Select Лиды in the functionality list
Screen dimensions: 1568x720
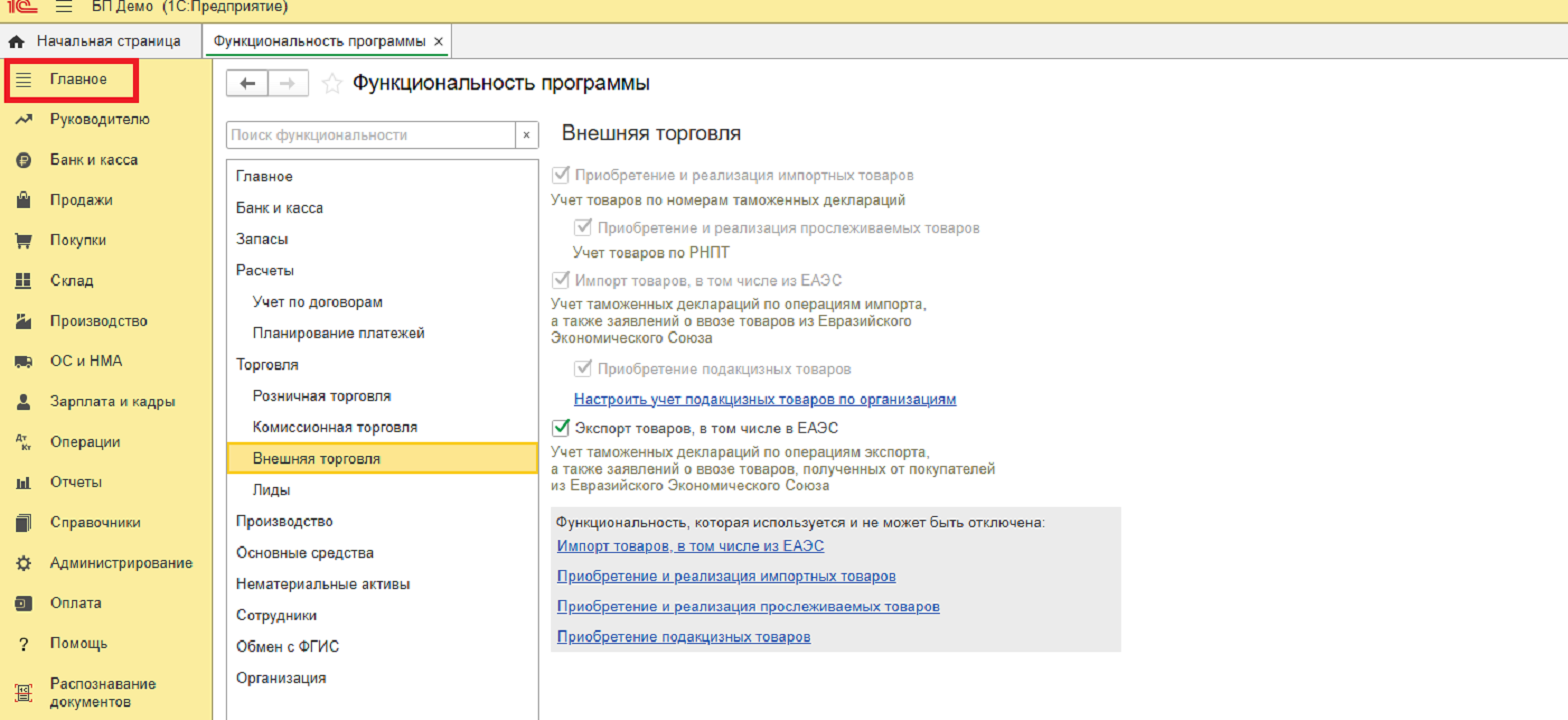(382, 490)
